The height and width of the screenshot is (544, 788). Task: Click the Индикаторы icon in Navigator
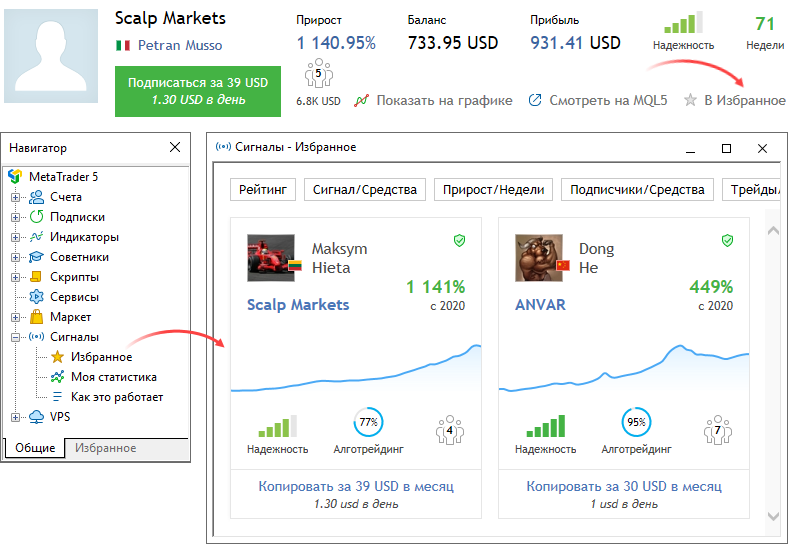[x=36, y=237]
